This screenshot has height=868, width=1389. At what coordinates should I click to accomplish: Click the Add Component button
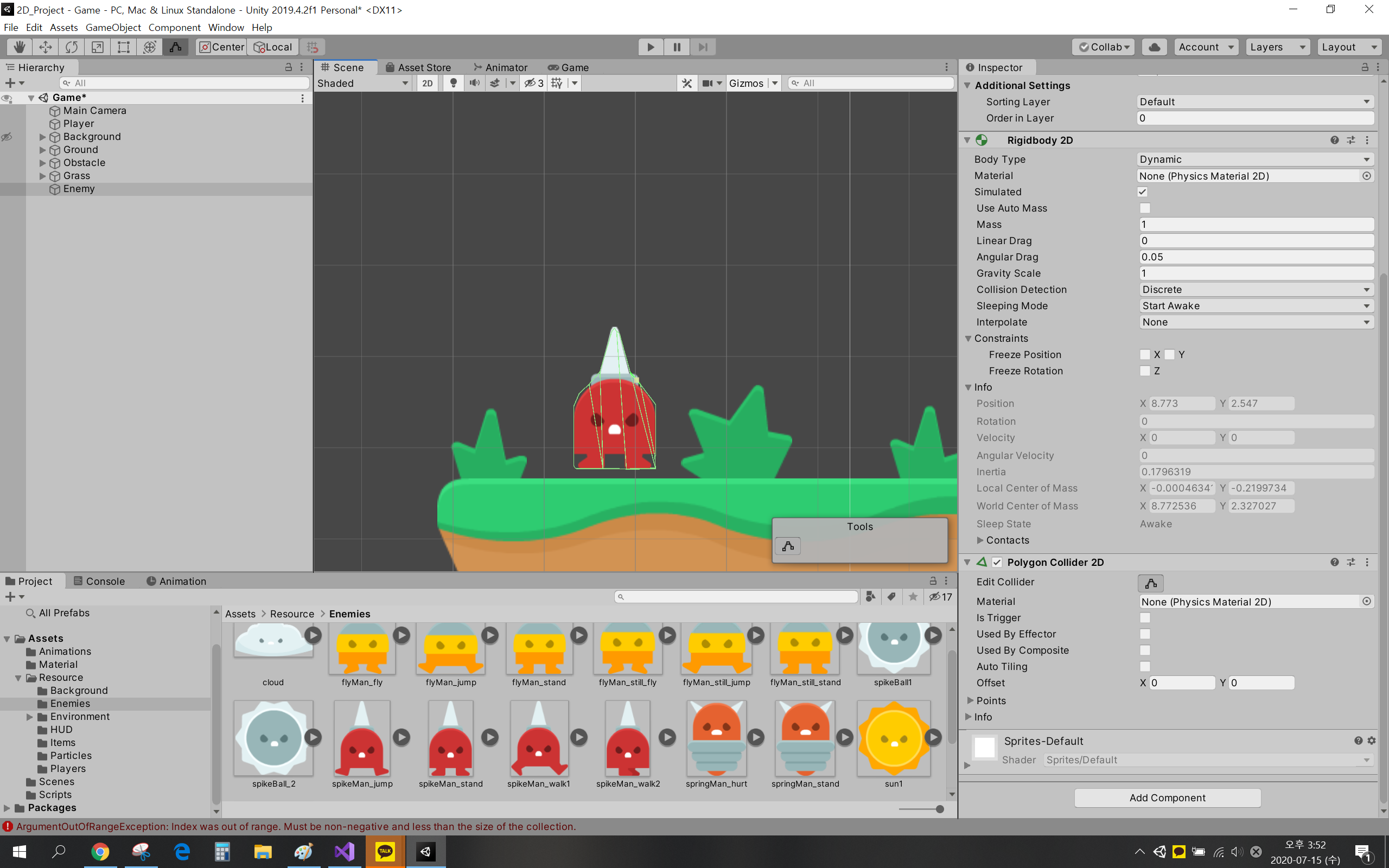1167,797
